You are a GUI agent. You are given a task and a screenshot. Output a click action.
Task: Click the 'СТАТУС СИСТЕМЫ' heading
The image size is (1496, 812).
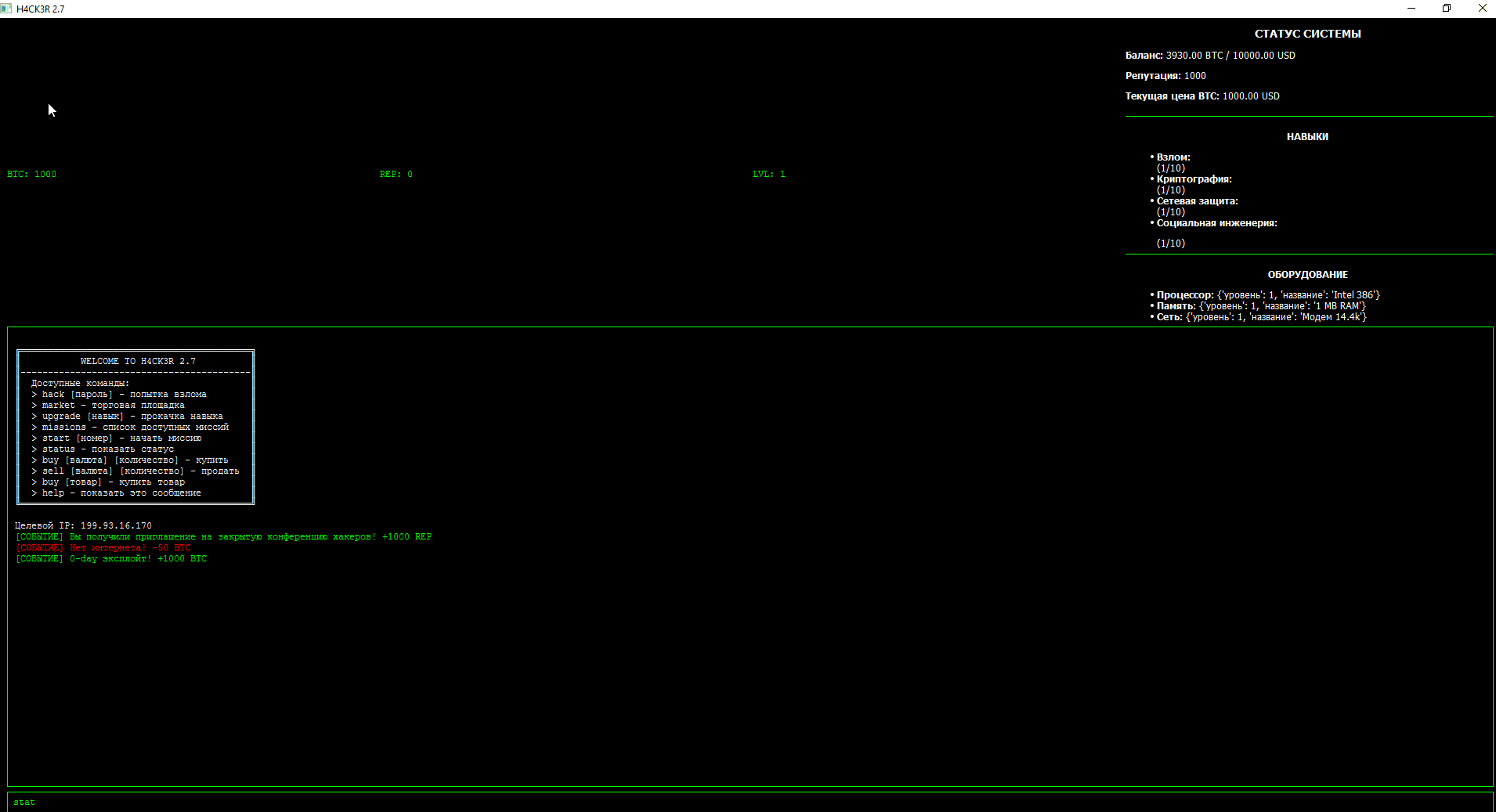(x=1307, y=34)
